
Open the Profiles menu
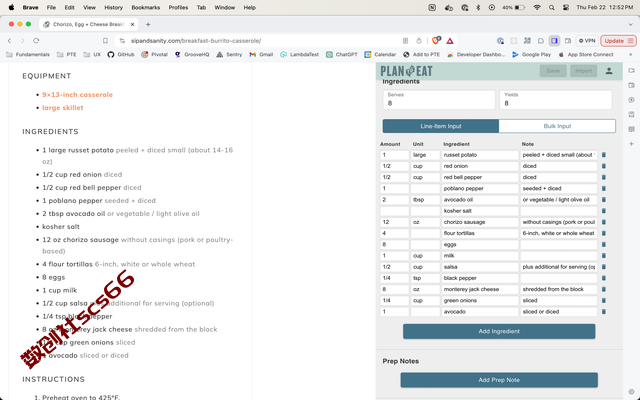[178, 7]
